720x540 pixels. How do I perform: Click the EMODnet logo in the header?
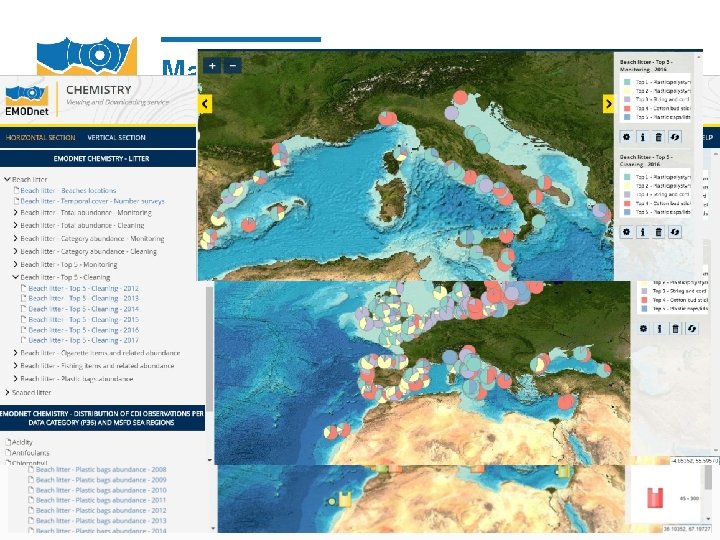pos(27,100)
